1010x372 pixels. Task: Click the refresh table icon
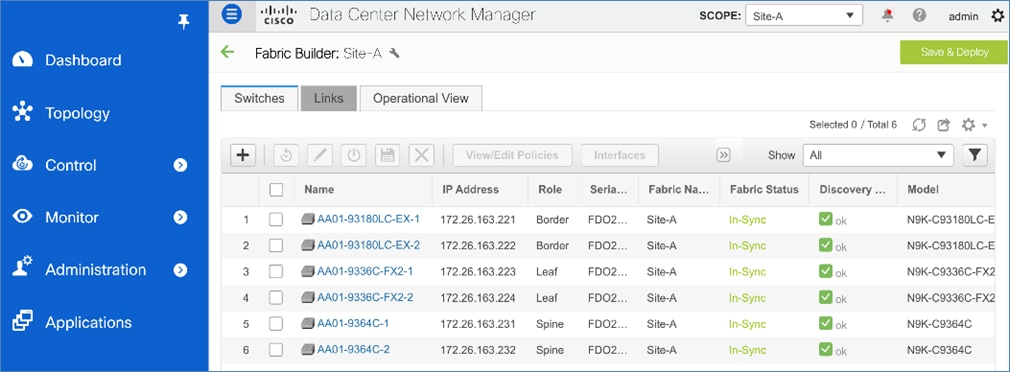919,125
